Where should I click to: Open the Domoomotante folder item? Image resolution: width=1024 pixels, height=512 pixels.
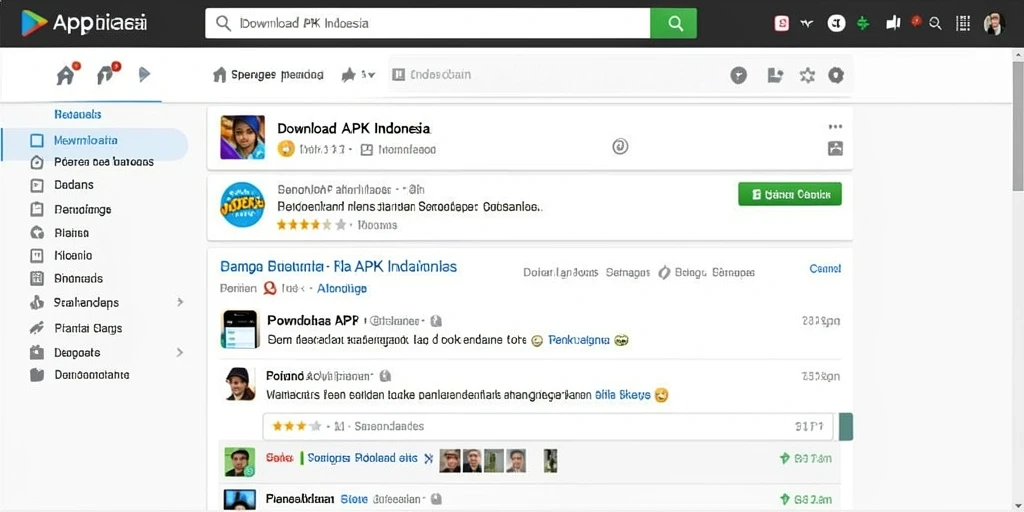point(80,375)
